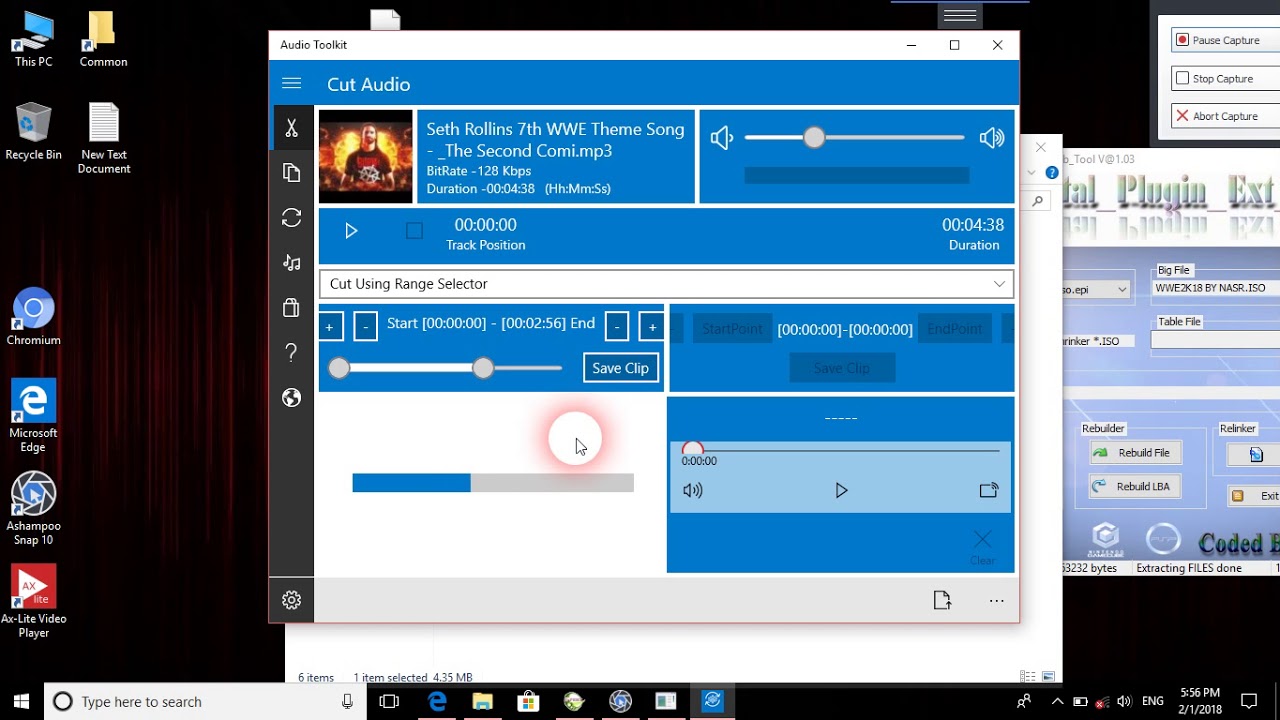Open the globe language sidebar icon
This screenshot has height=720, width=1280.
tap(291, 398)
